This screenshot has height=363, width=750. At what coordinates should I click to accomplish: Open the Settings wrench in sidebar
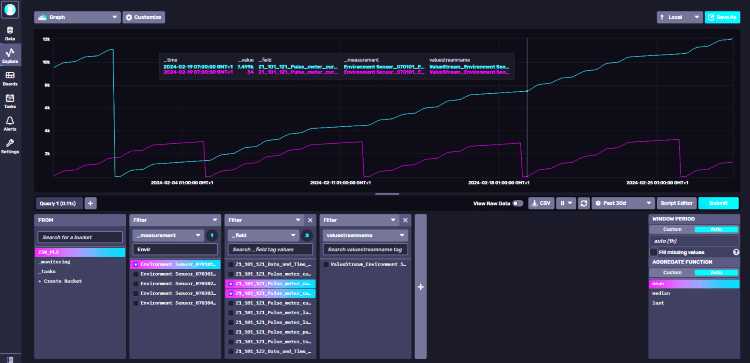[x=10, y=146]
